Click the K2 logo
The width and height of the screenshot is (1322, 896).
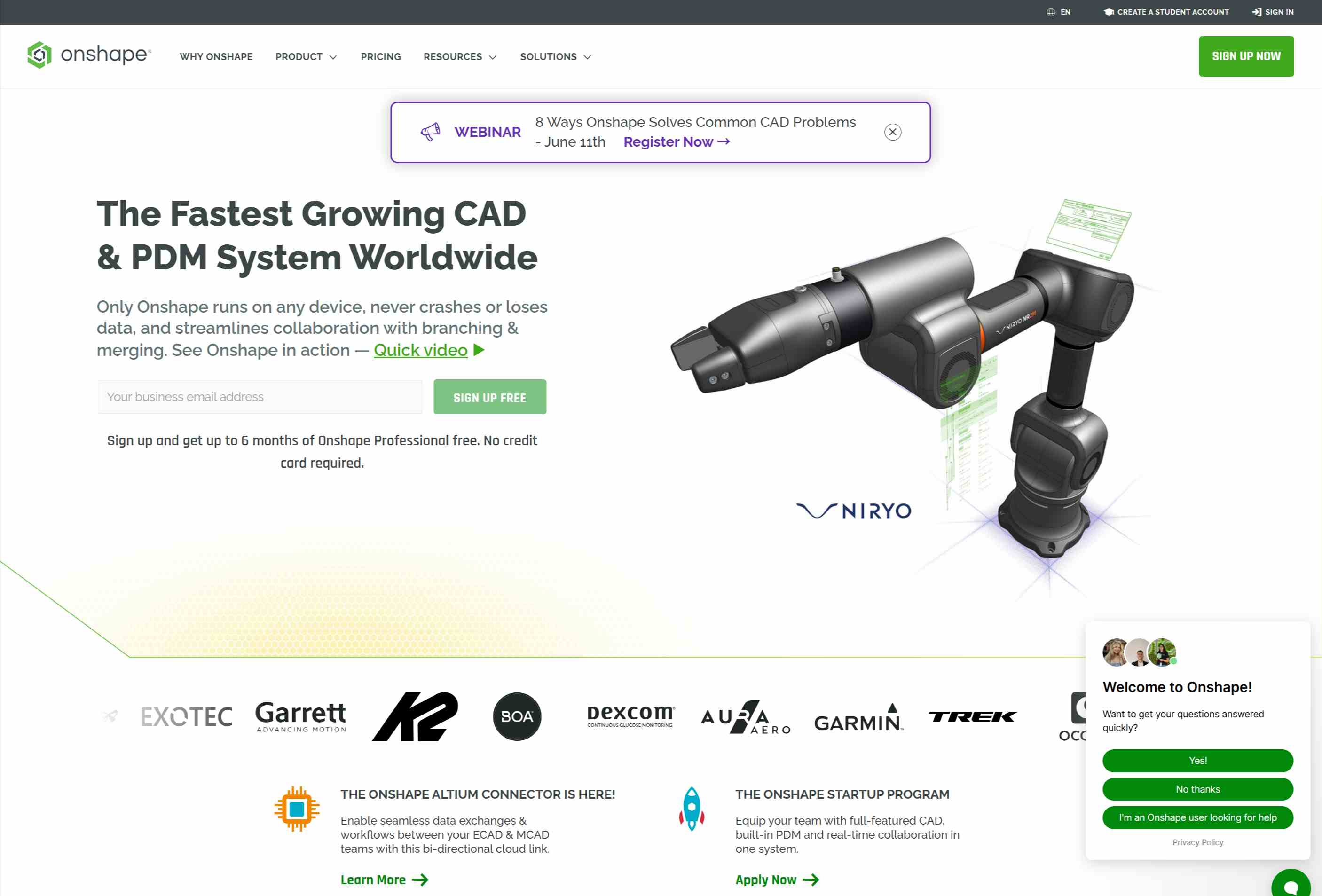click(x=415, y=716)
